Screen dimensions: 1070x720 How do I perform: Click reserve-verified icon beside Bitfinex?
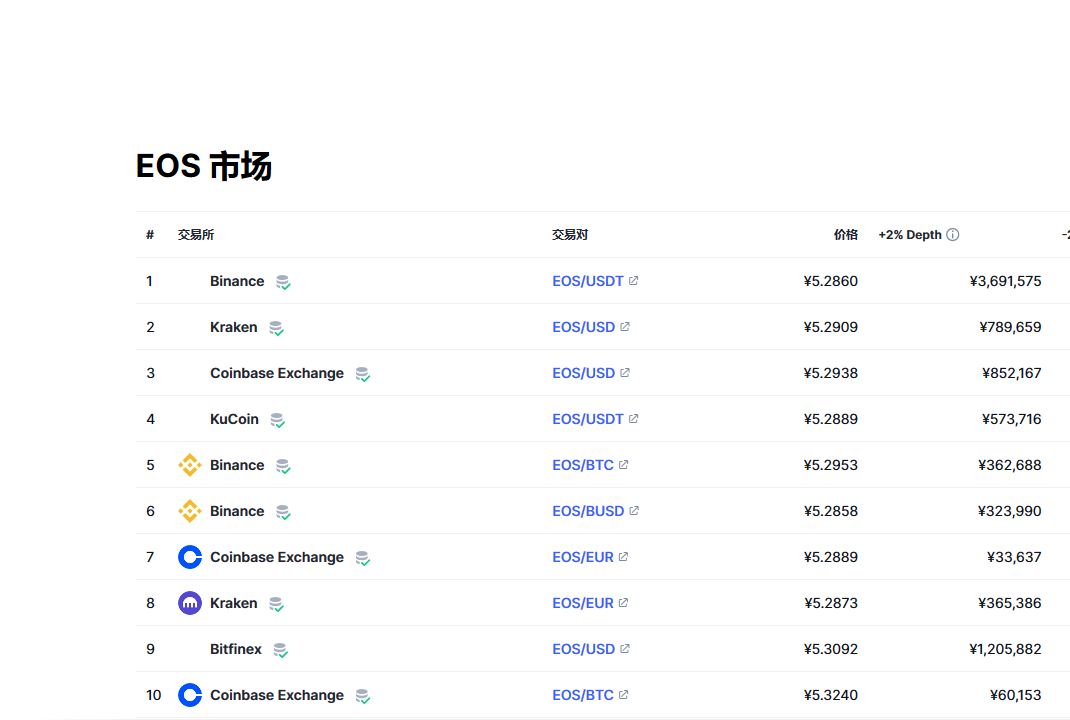point(280,650)
